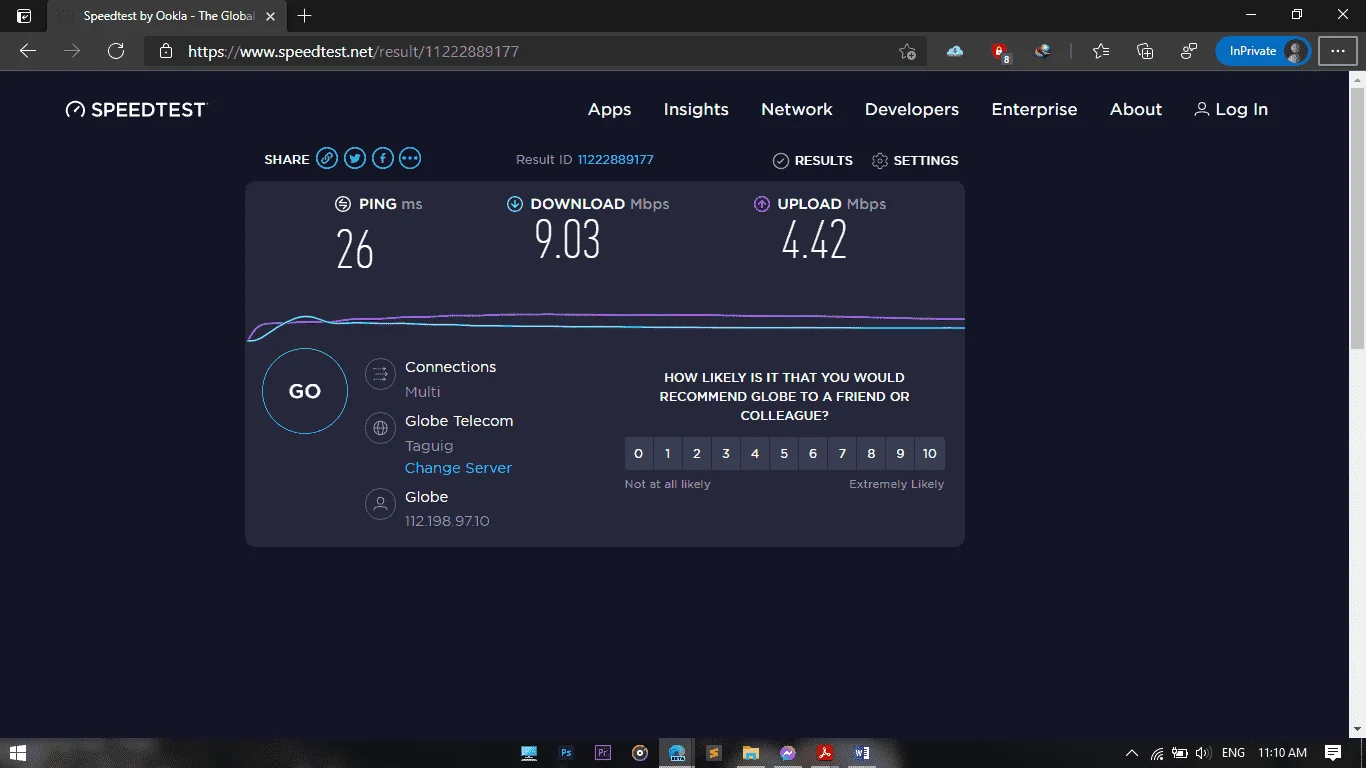The image size is (1366, 768).
Task: Go back in browser history
Action: (28, 51)
